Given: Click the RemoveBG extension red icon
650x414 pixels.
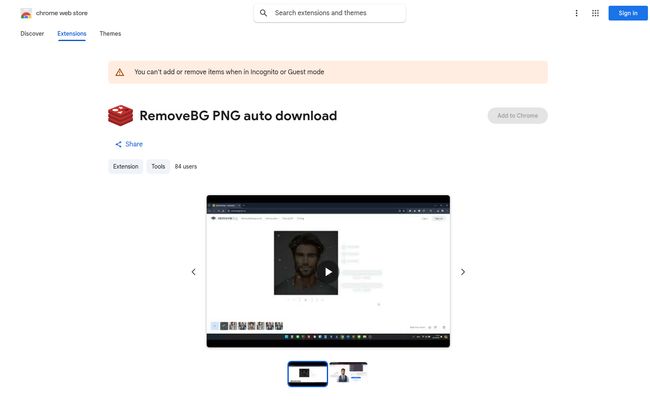Looking at the screenshot, I should [121, 116].
